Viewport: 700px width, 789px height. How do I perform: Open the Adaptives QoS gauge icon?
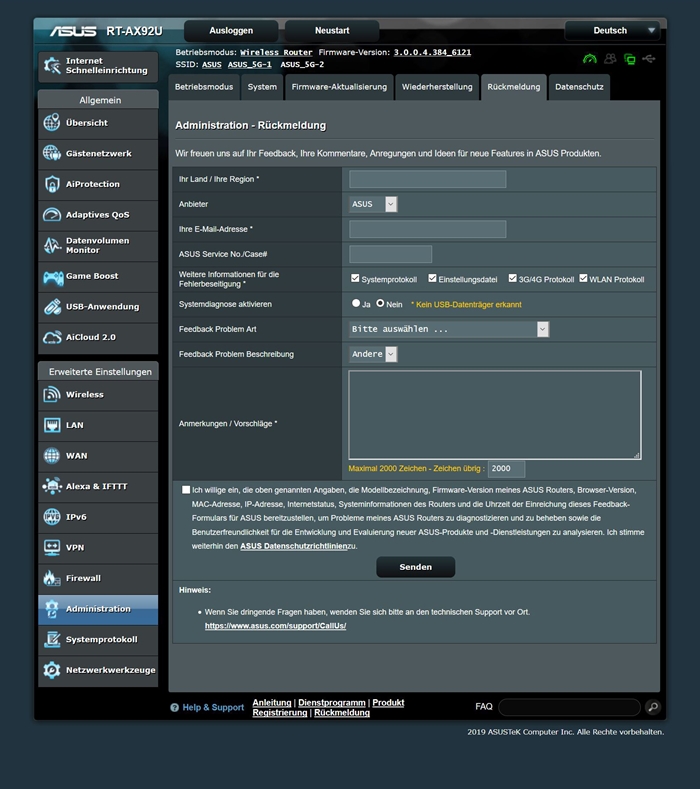tap(52, 214)
